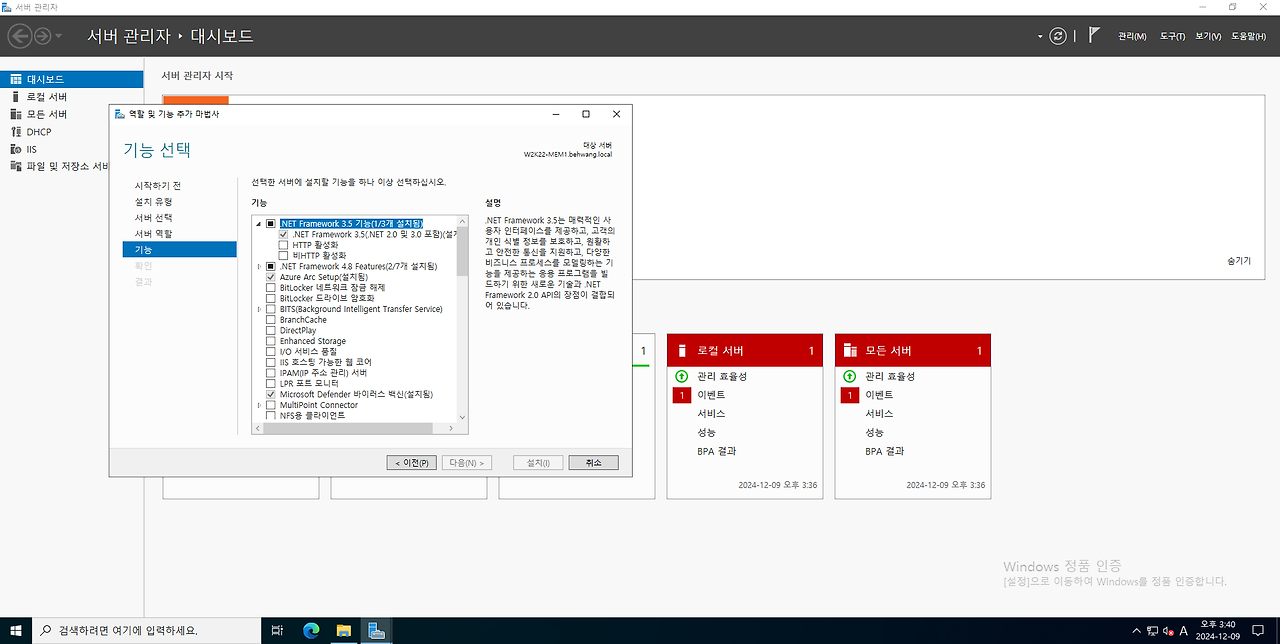Check the BranchCache feature checkbox
The height and width of the screenshot is (644, 1280).
[270, 320]
